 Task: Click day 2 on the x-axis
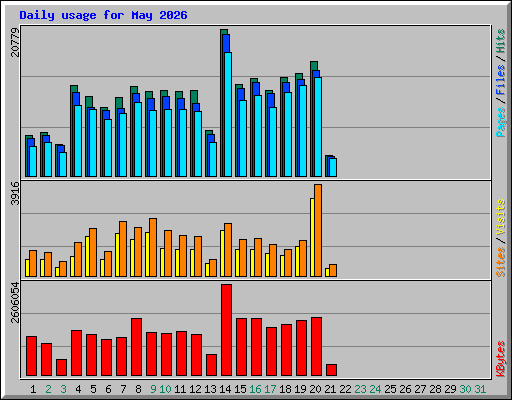tap(48, 389)
